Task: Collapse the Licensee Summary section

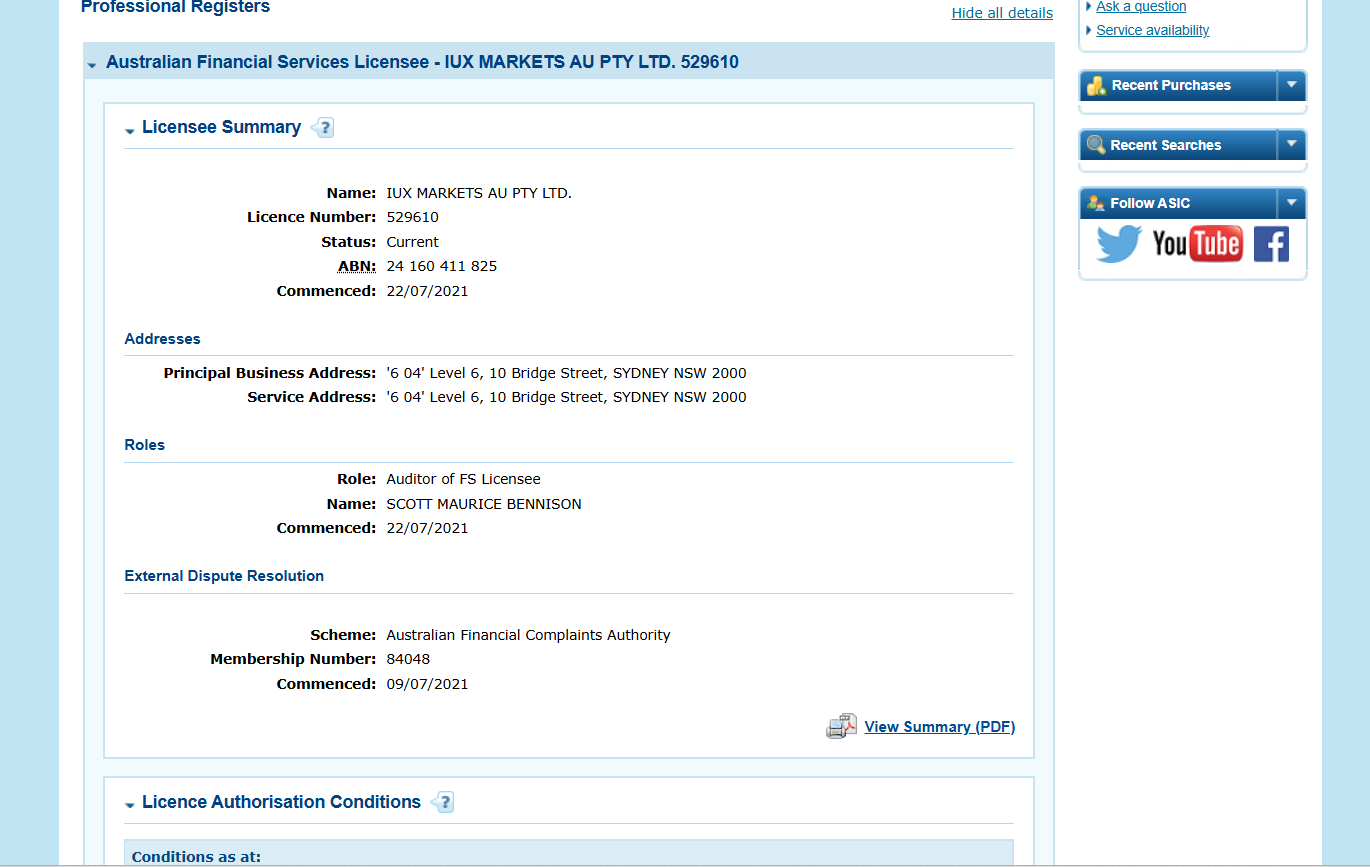Action: click(129, 131)
